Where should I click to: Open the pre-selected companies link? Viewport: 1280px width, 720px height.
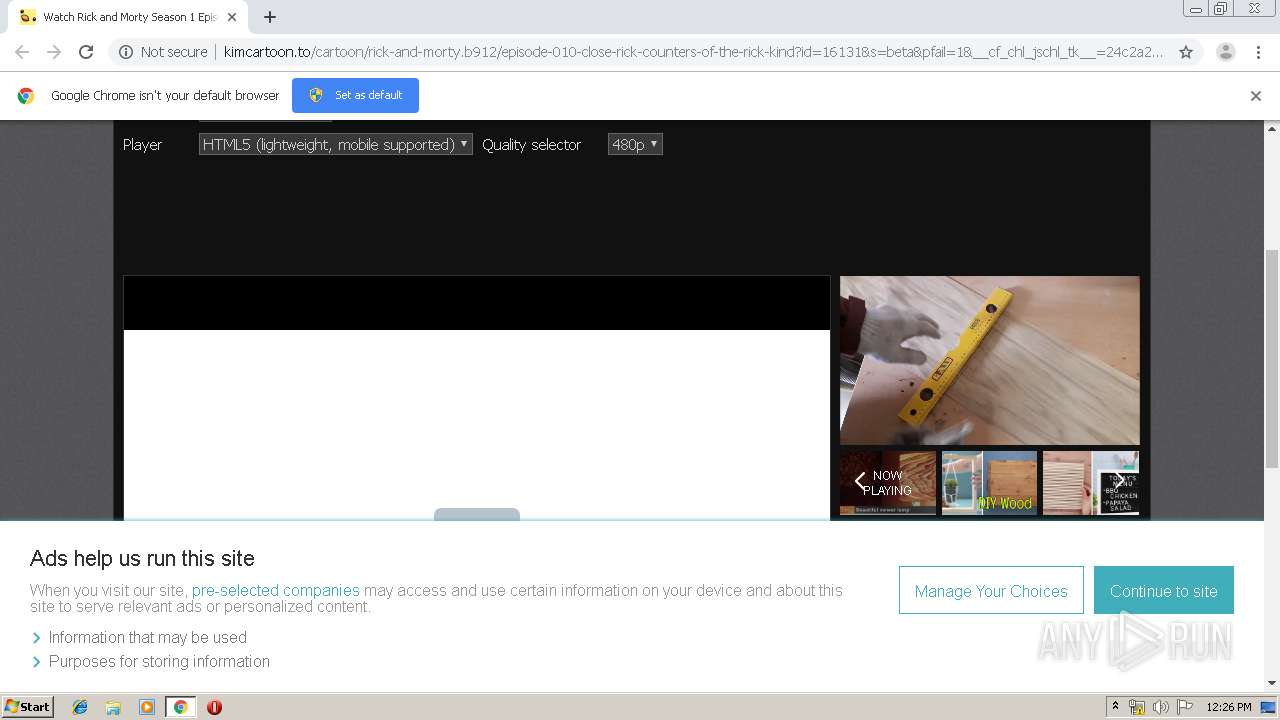(x=275, y=590)
